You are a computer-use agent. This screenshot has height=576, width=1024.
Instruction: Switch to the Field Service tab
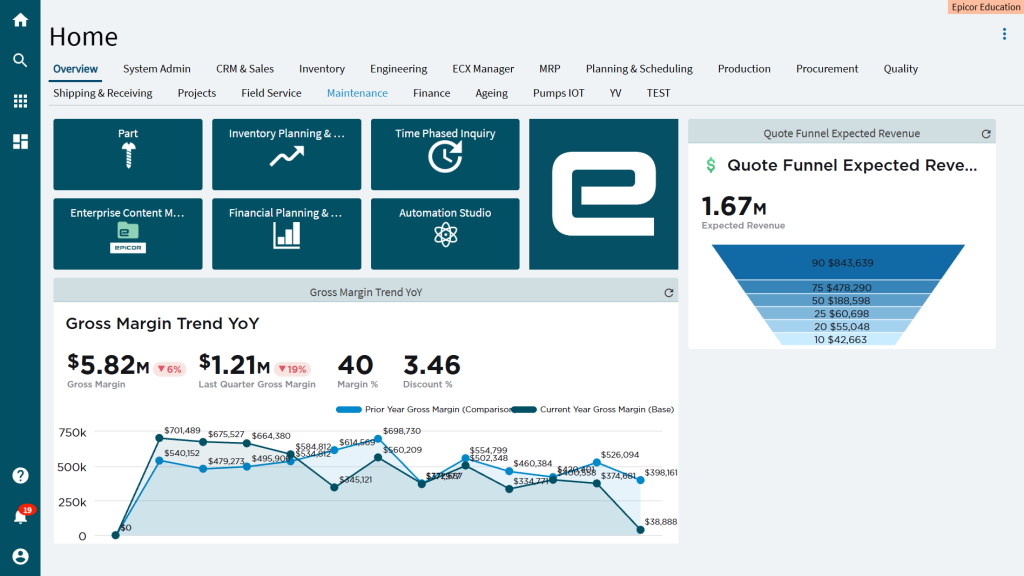pyautogui.click(x=271, y=93)
